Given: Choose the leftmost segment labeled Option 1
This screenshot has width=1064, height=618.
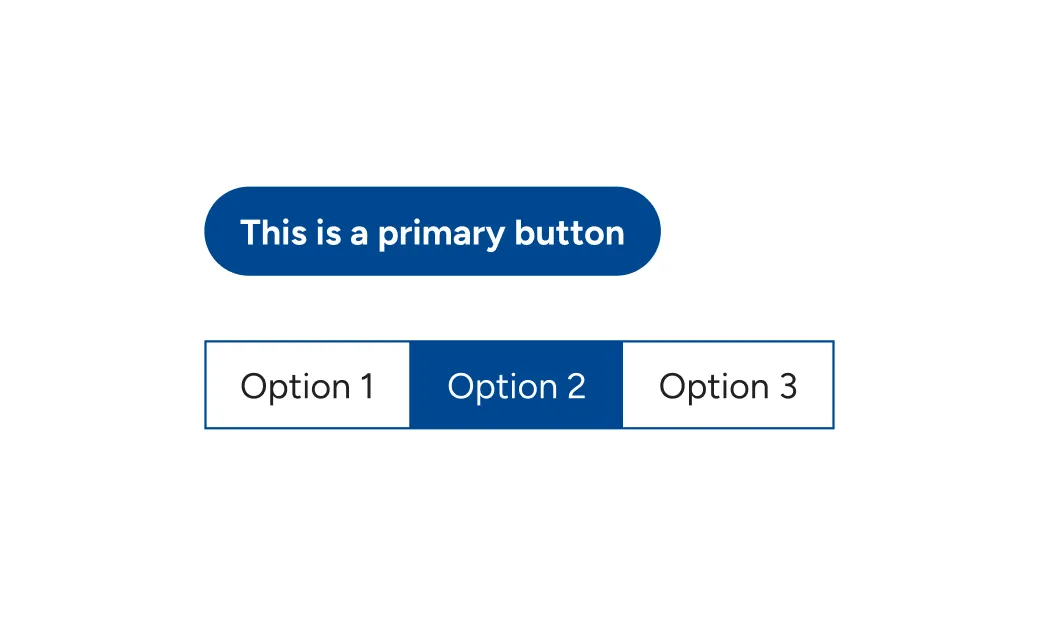Looking at the screenshot, I should (307, 385).
